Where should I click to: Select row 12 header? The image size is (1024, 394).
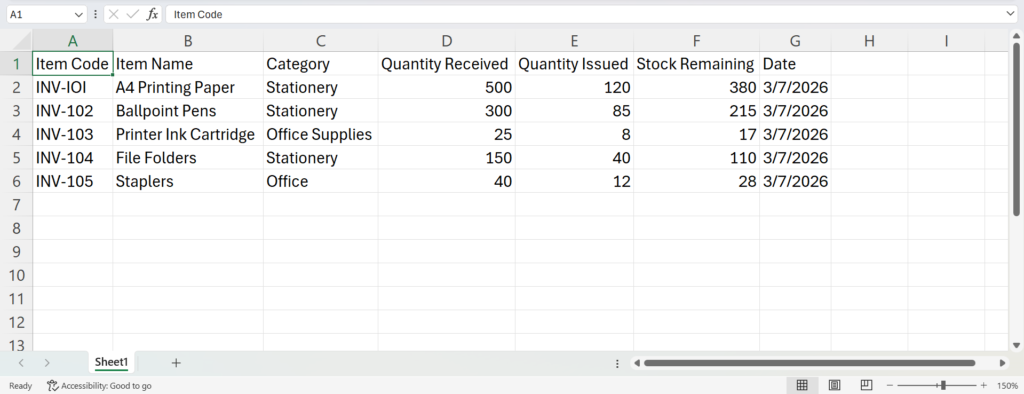point(16,323)
